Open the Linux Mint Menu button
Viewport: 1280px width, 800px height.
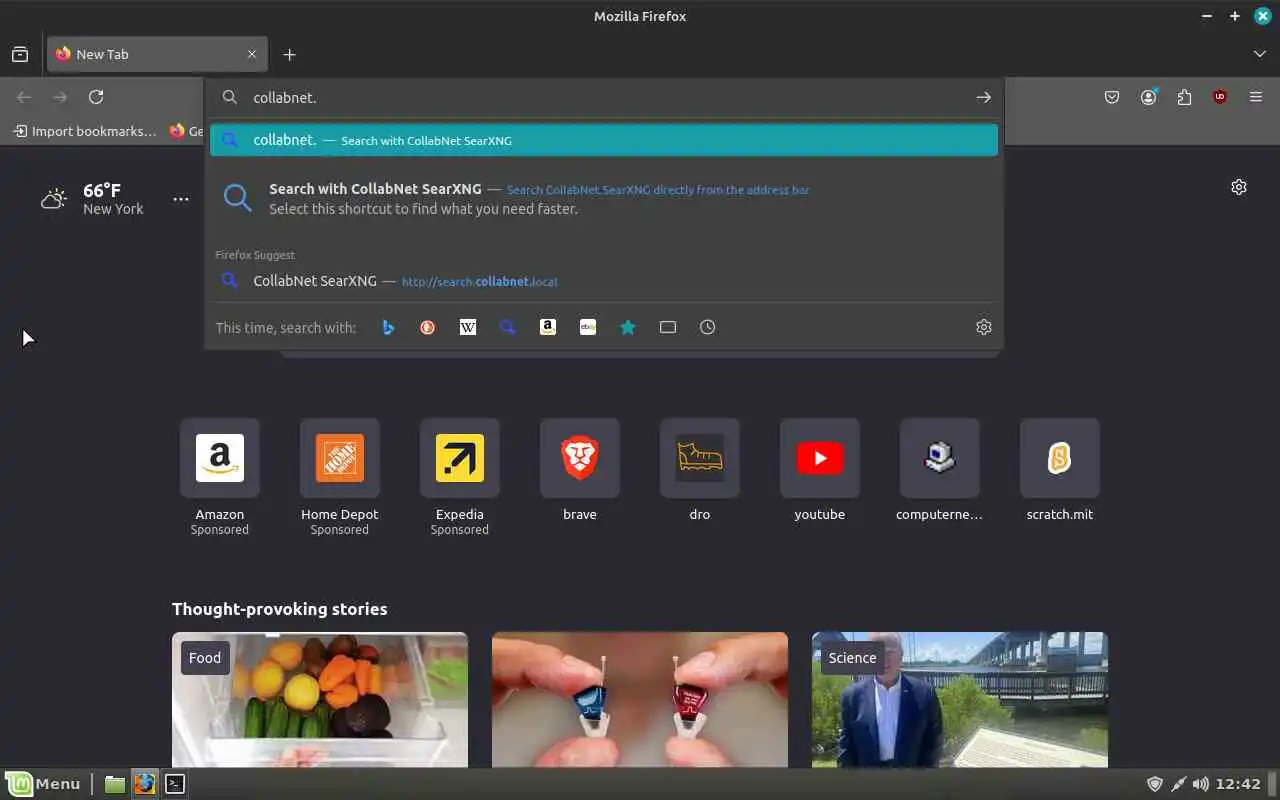tap(44, 784)
